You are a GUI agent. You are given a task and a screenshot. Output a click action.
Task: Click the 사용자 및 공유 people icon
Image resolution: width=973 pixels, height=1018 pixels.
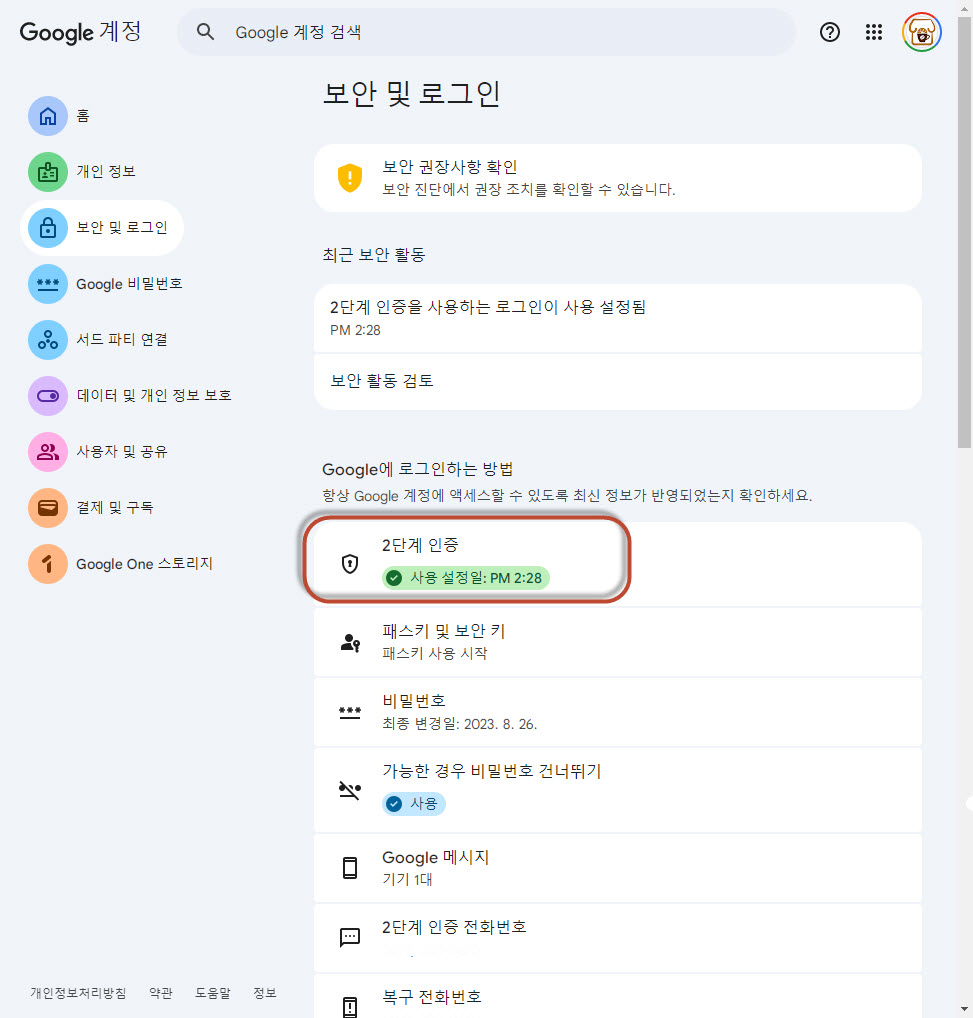click(47, 452)
